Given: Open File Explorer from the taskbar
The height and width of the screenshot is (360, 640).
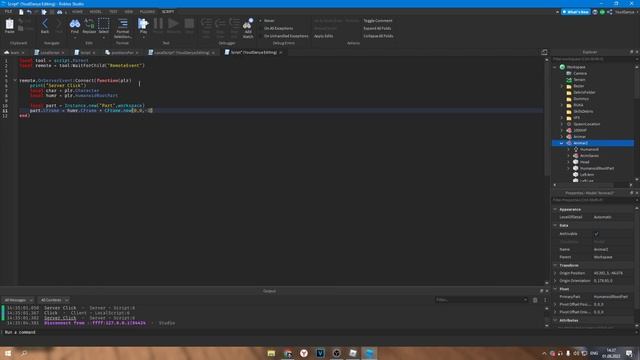Looking at the screenshot, I should coord(271,353).
